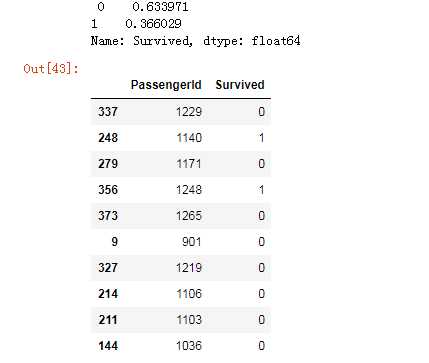Image resolution: width=429 pixels, height=363 pixels.
Task: Click row index 373
Action: pyautogui.click(x=108, y=216)
